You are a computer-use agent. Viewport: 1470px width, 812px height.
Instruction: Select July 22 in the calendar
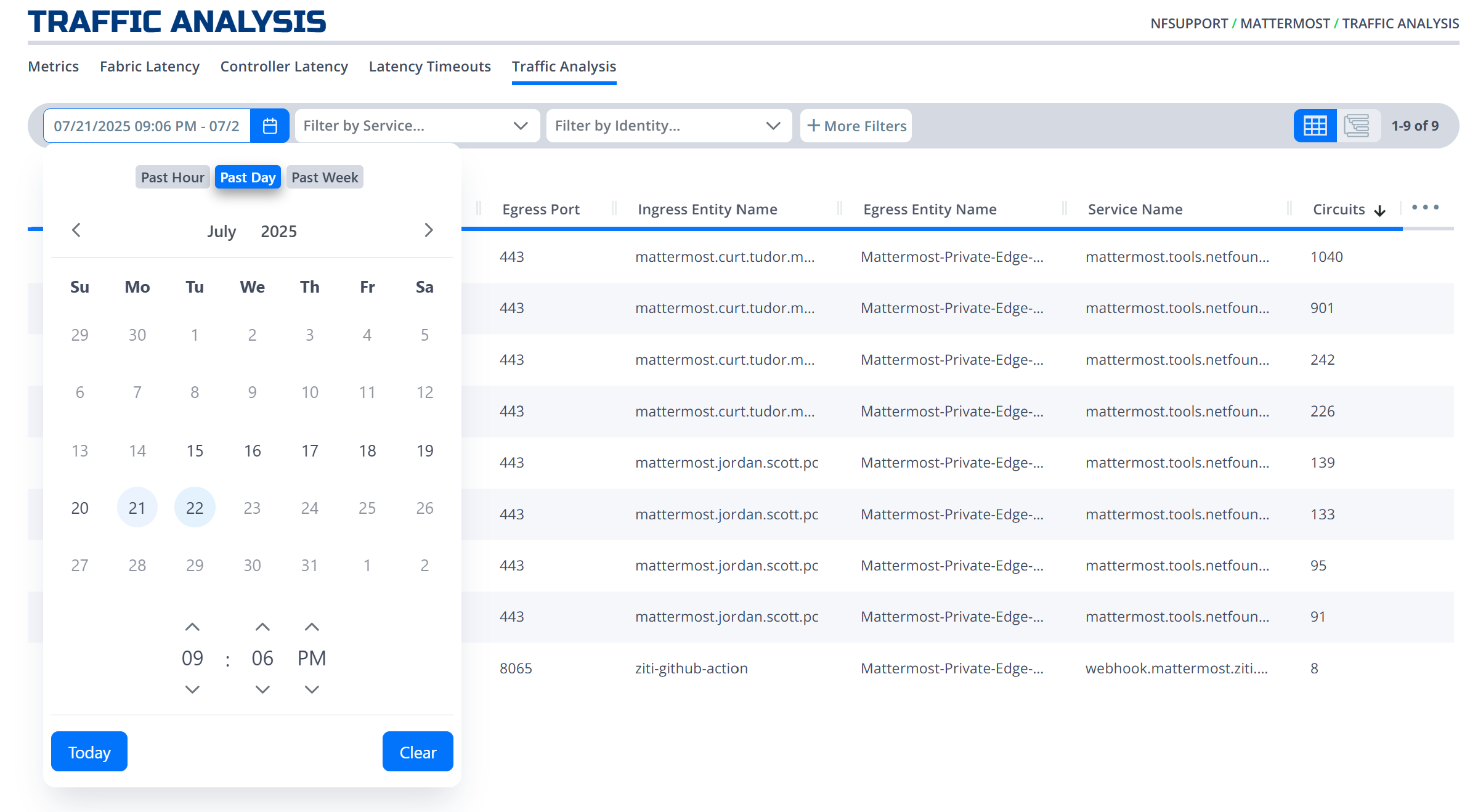[195, 508]
